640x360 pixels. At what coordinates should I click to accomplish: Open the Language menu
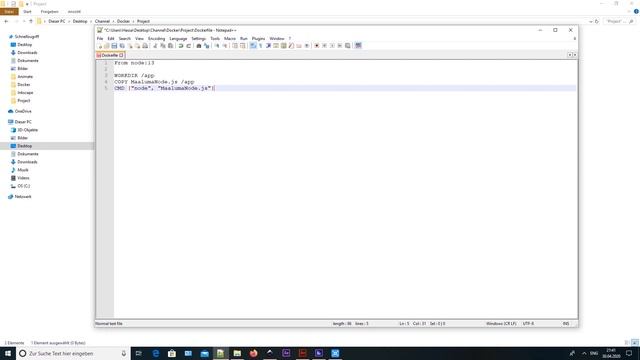coord(178,38)
